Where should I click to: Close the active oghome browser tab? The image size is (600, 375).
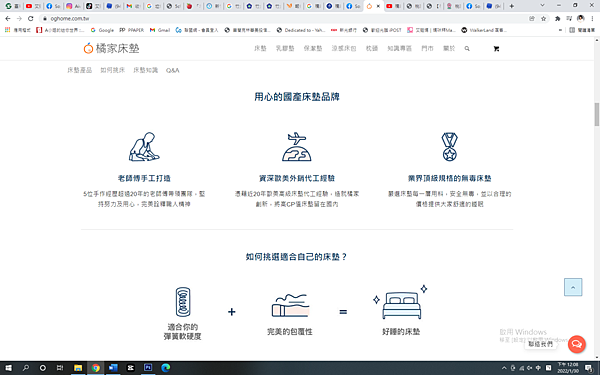(378, 6)
